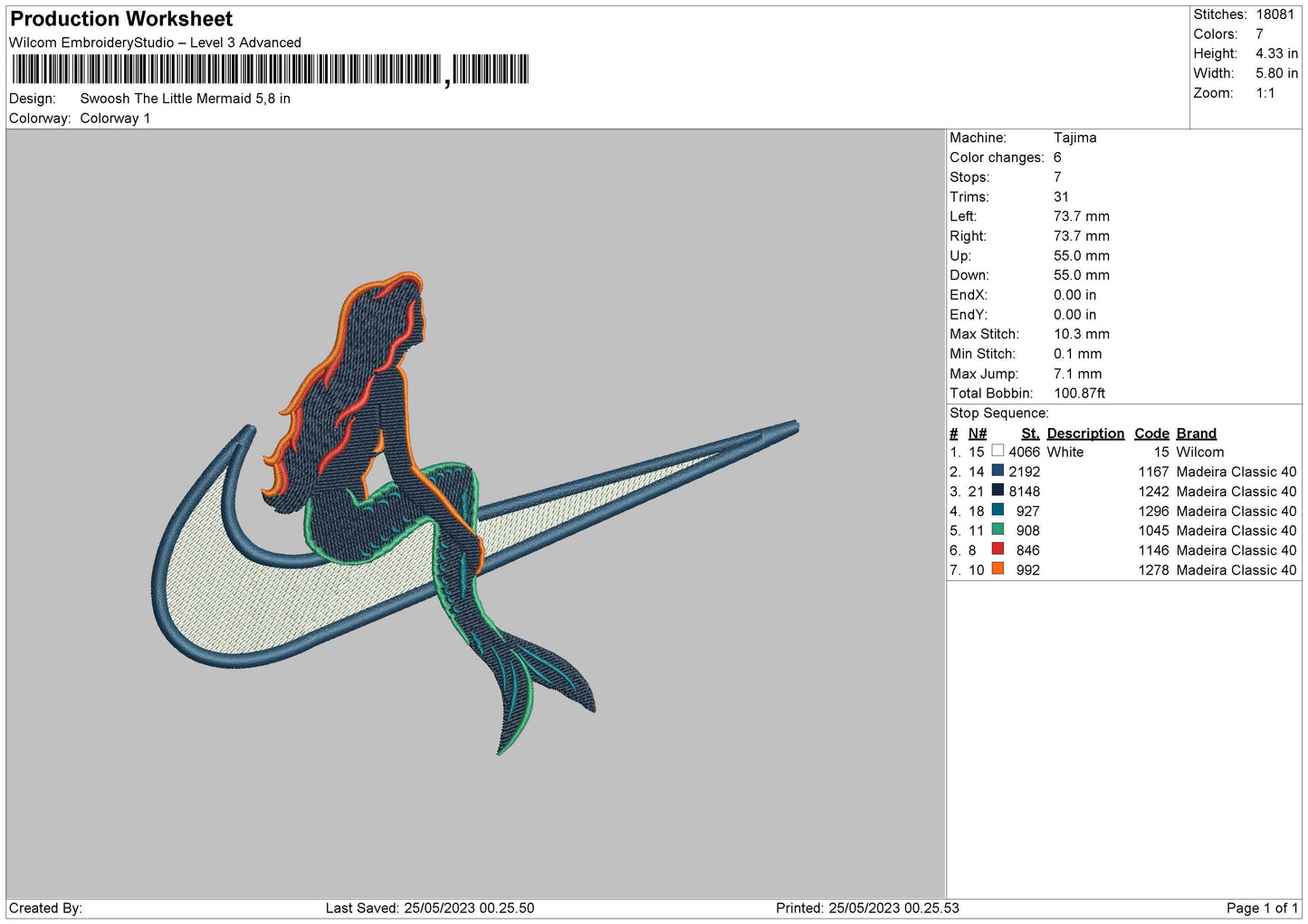Choose the red swatch for code 1146
This screenshot has width=1308, height=924.
tap(998, 549)
